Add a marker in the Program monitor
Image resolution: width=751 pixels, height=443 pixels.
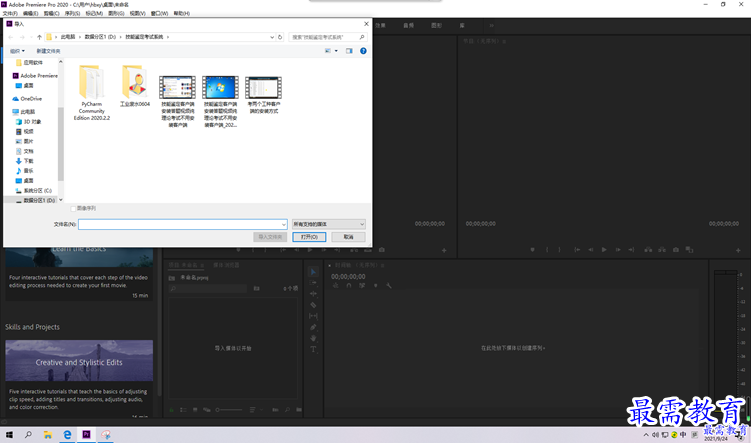[532, 250]
